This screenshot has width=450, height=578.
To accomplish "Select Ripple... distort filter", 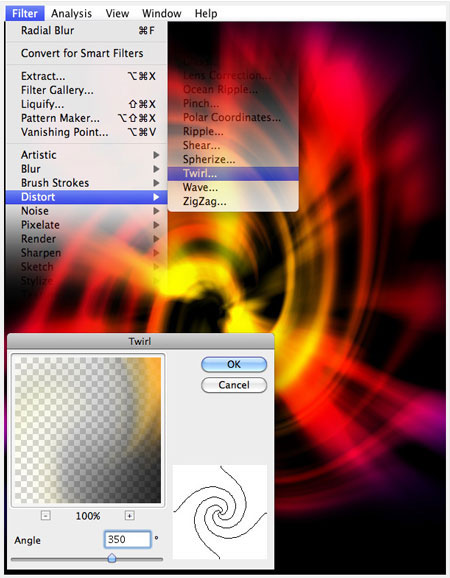I will 233,132.
